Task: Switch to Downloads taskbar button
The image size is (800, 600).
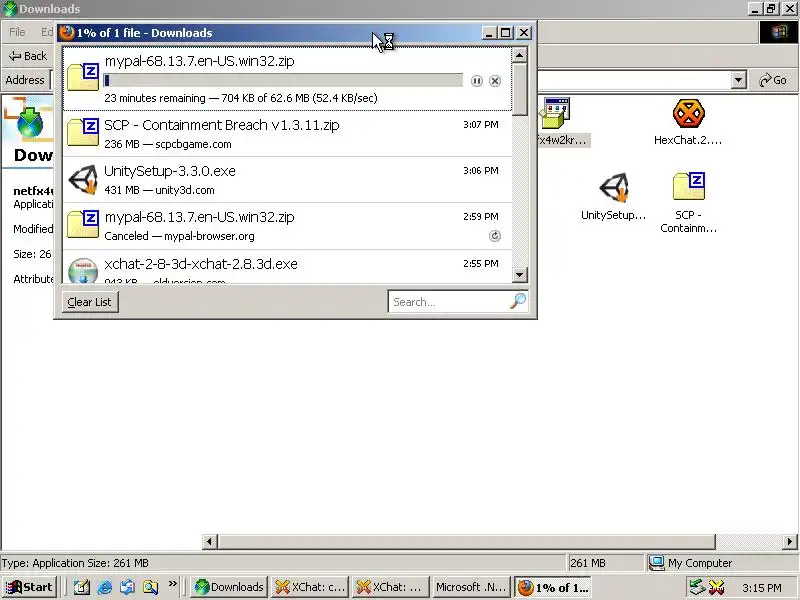Action: (x=229, y=587)
